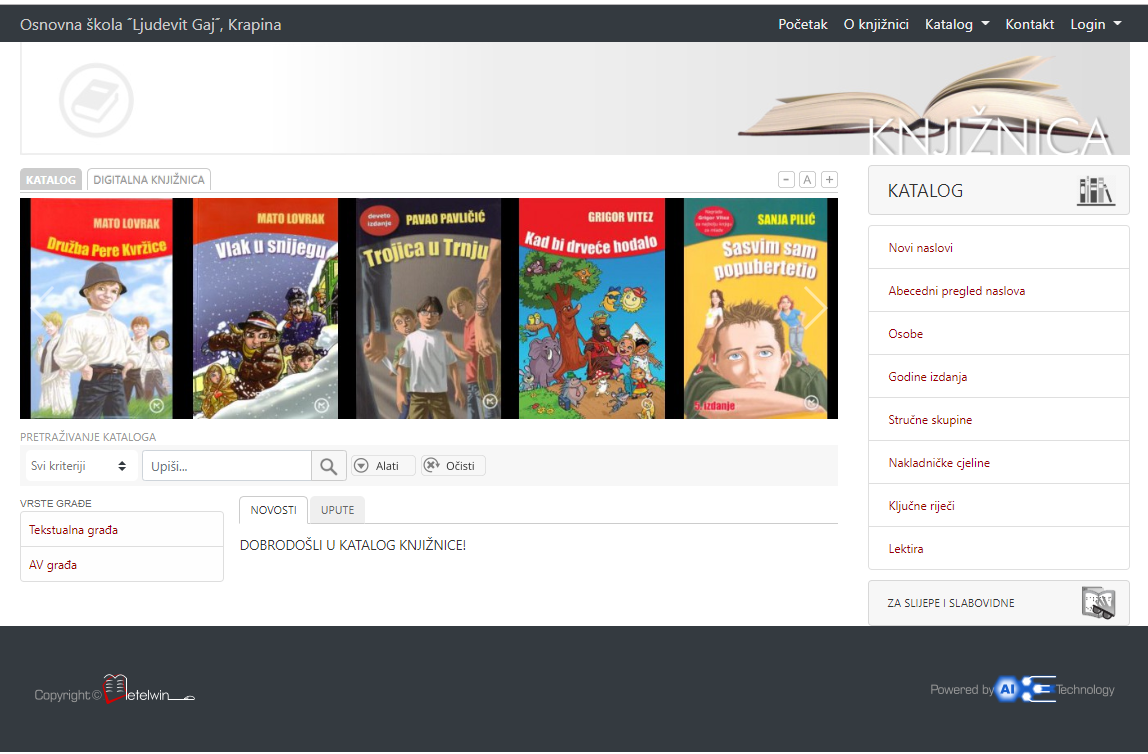Click the accessibility icon for blind users
The height and width of the screenshot is (754, 1148).
pyautogui.click(x=1099, y=603)
